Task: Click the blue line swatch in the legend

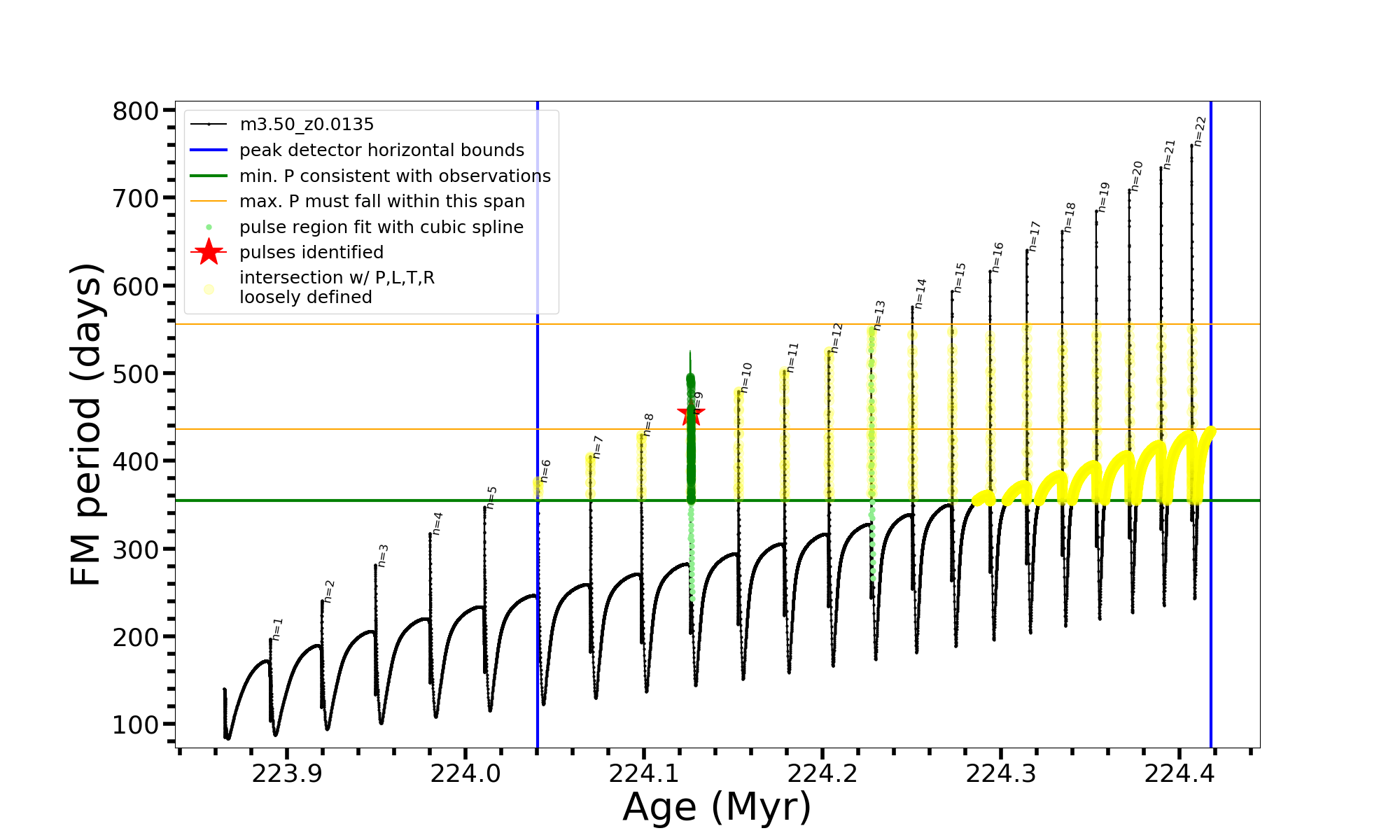Action: tap(209, 150)
